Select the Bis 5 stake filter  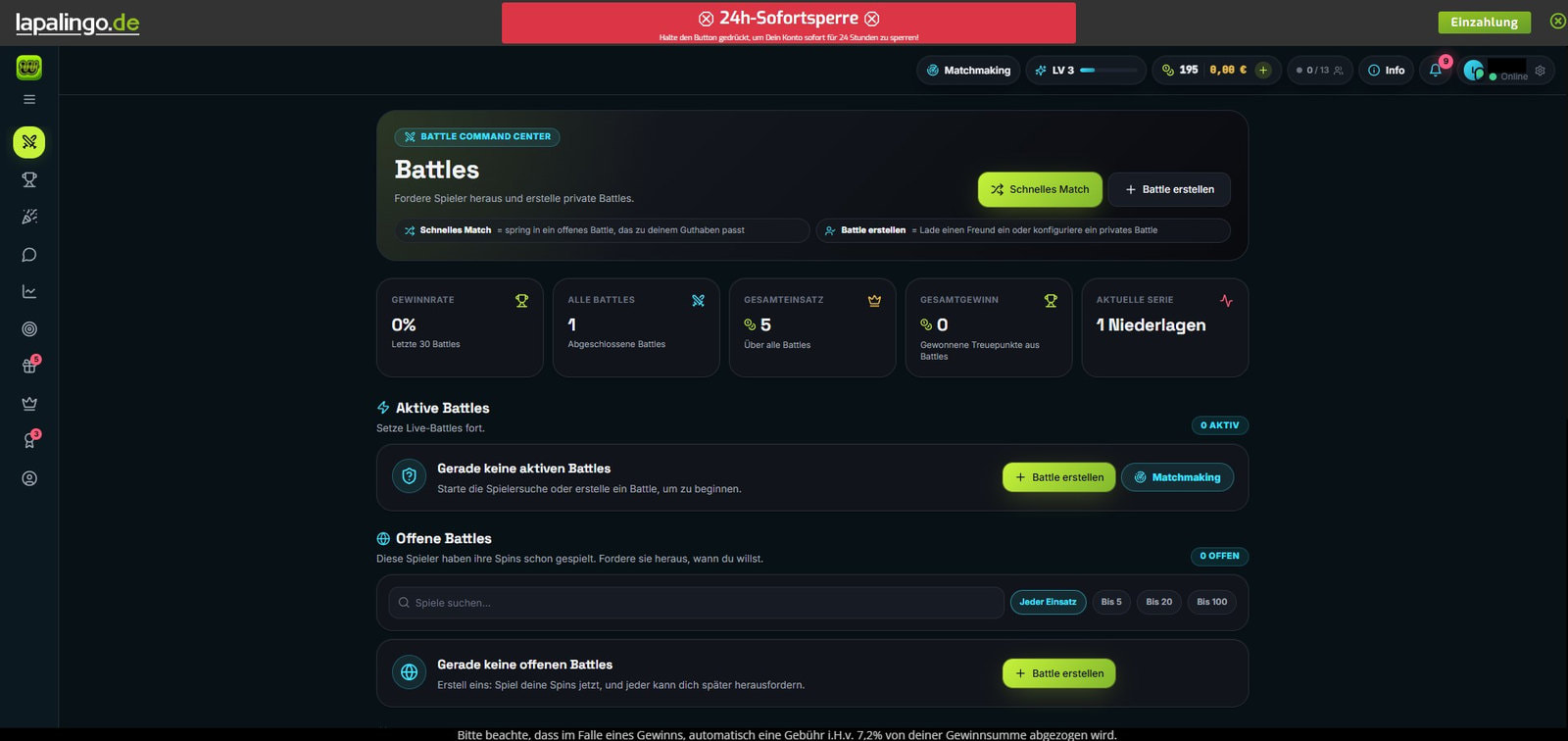point(1111,602)
